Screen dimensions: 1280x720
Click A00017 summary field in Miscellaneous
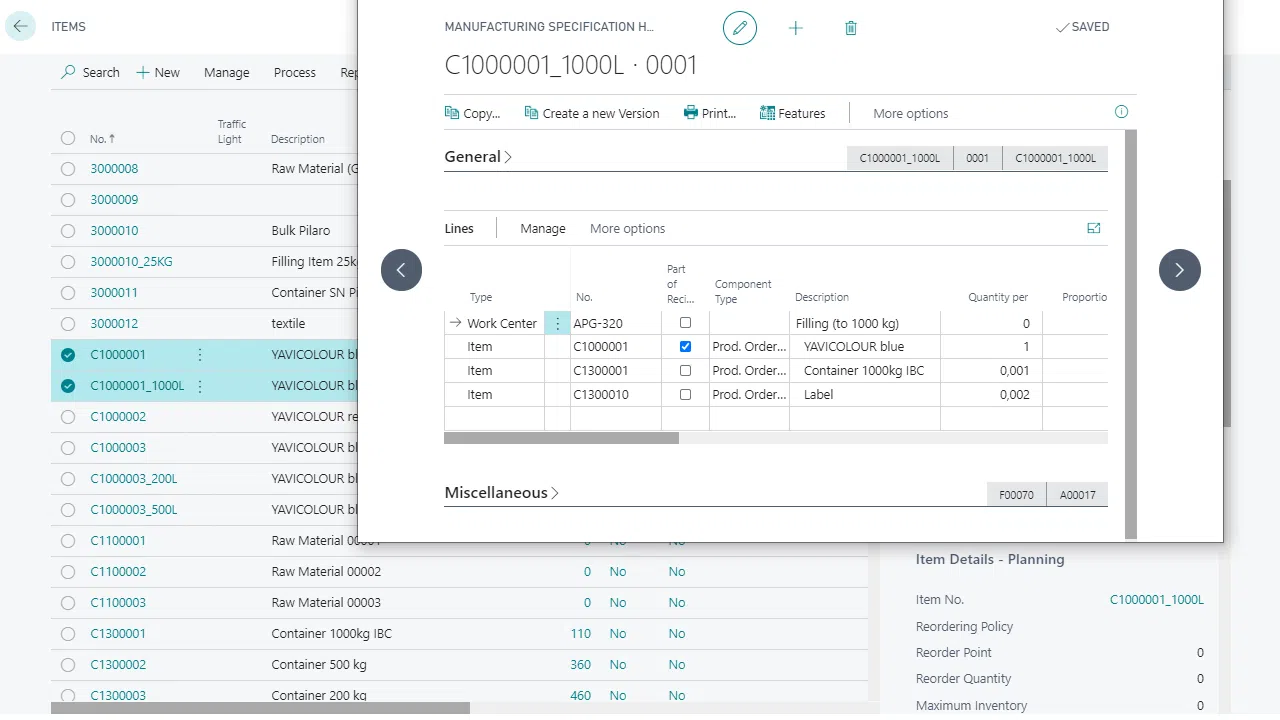[x=1078, y=494]
